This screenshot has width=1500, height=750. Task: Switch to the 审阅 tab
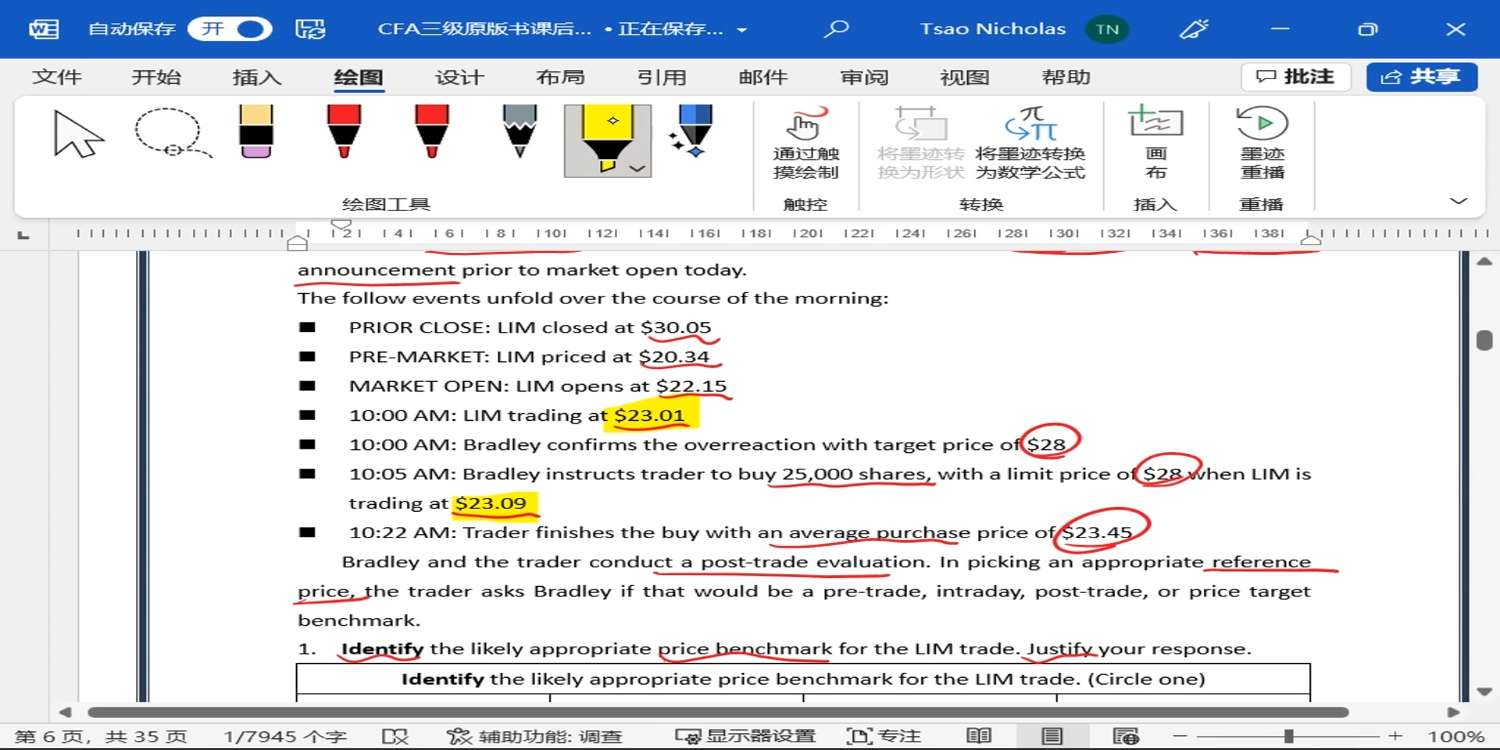point(864,77)
